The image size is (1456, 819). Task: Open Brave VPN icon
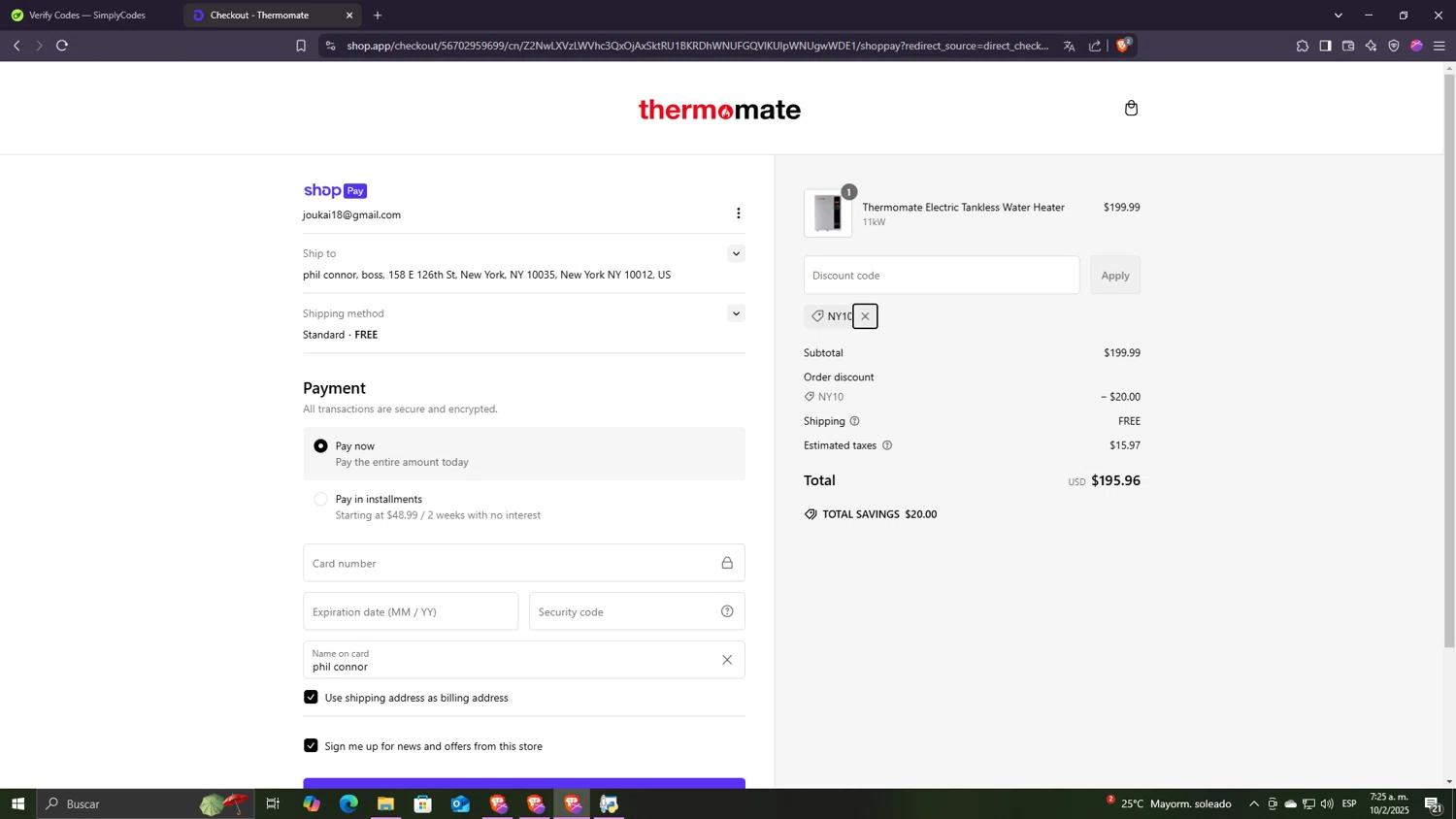(x=1394, y=46)
